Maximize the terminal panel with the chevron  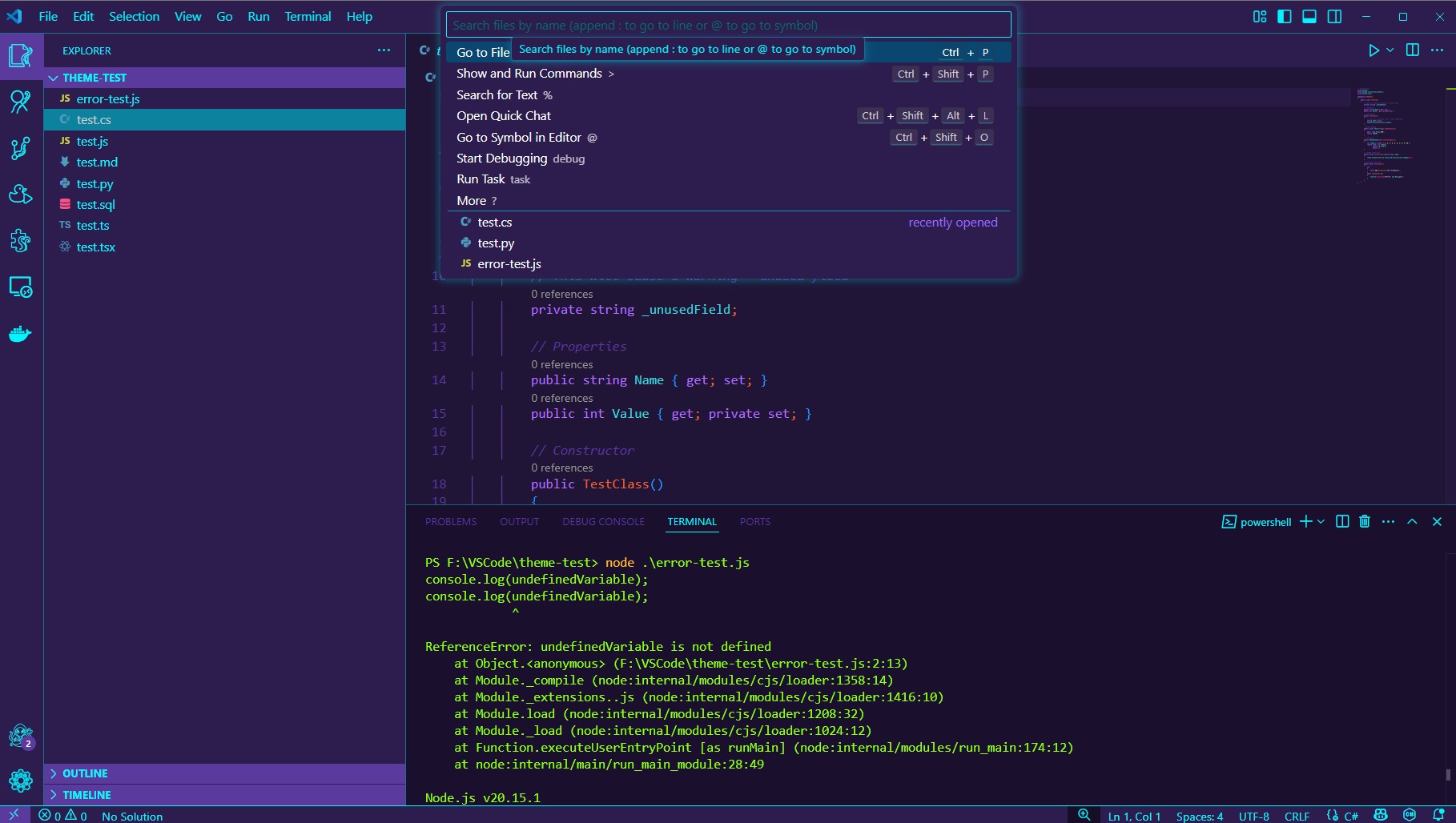point(1412,521)
